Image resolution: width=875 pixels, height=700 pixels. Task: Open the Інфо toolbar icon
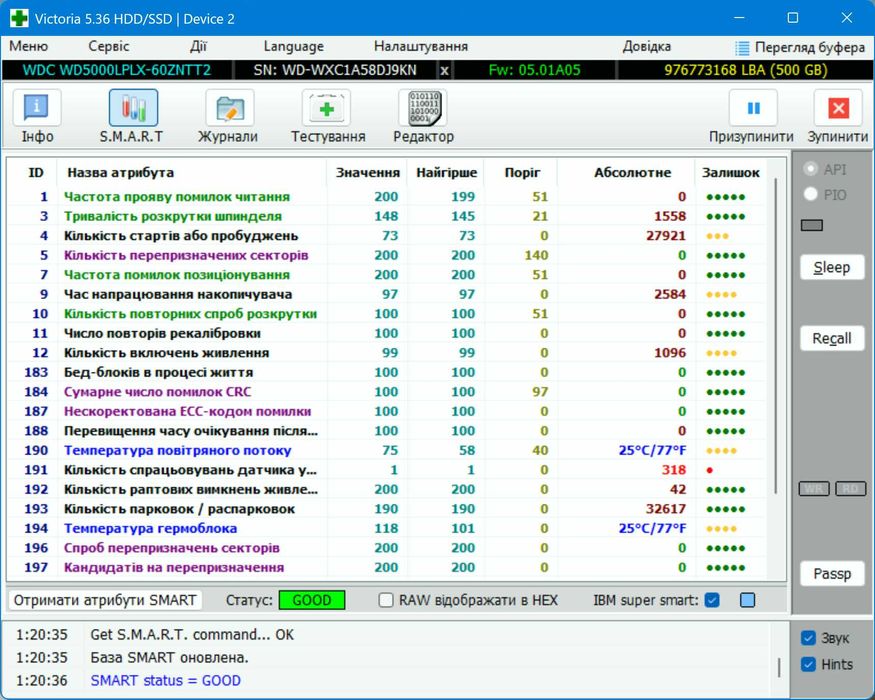pos(37,107)
